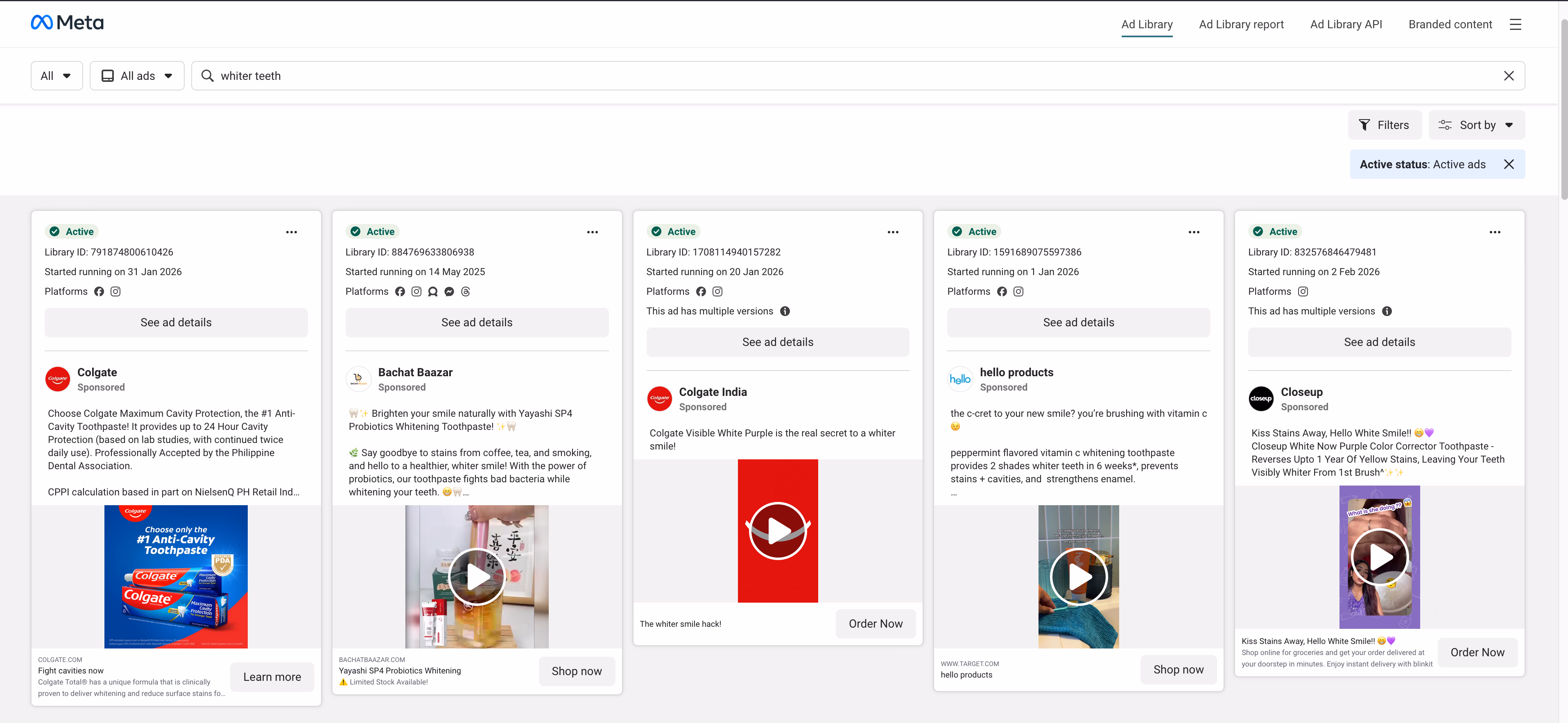The height and width of the screenshot is (723, 1568).
Task: Open the three-dot menu on the Colgate ad
Action: tap(292, 232)
